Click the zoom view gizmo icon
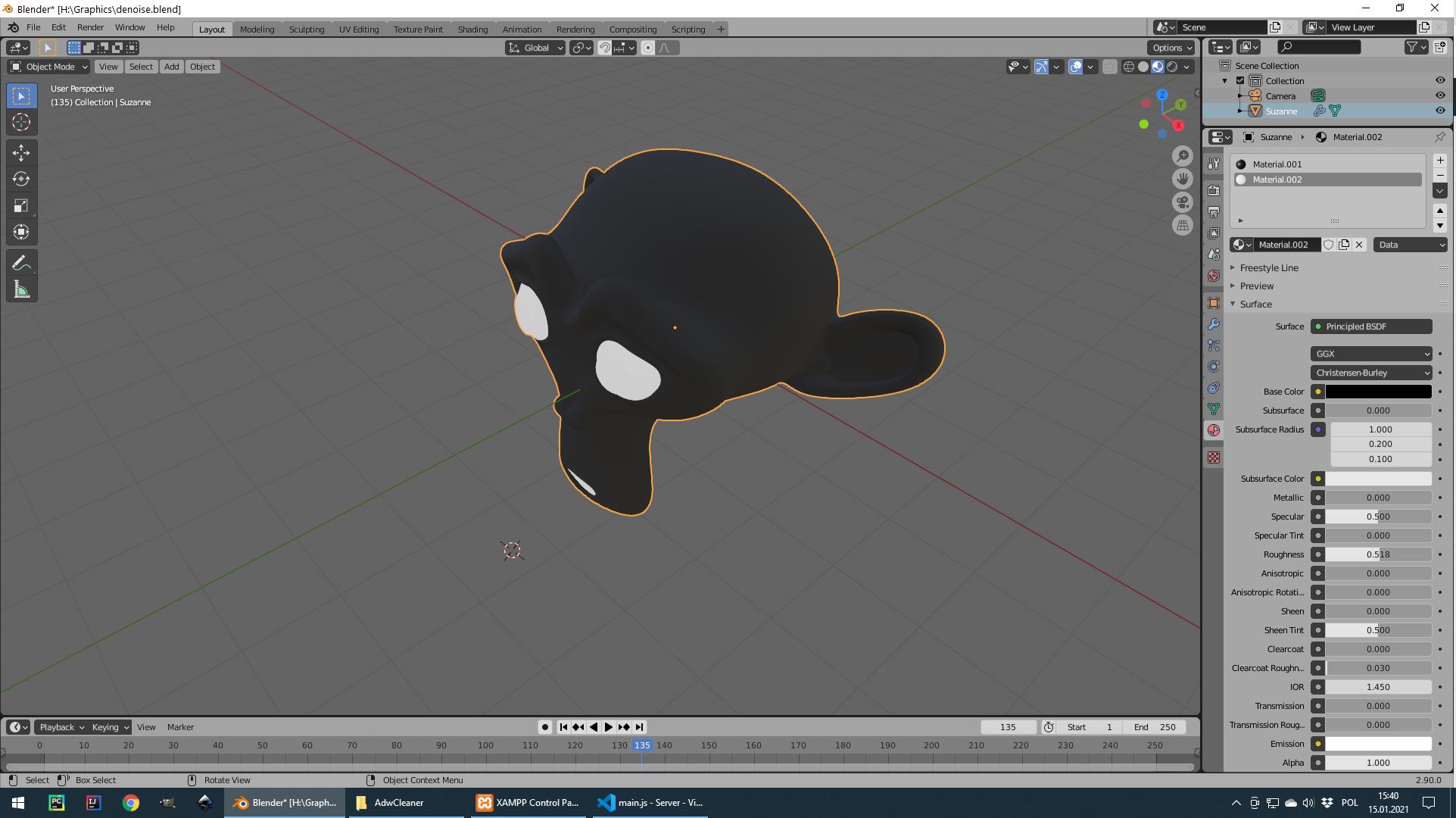Screen dimensions: 1456x818 [x=1183, y=156]
